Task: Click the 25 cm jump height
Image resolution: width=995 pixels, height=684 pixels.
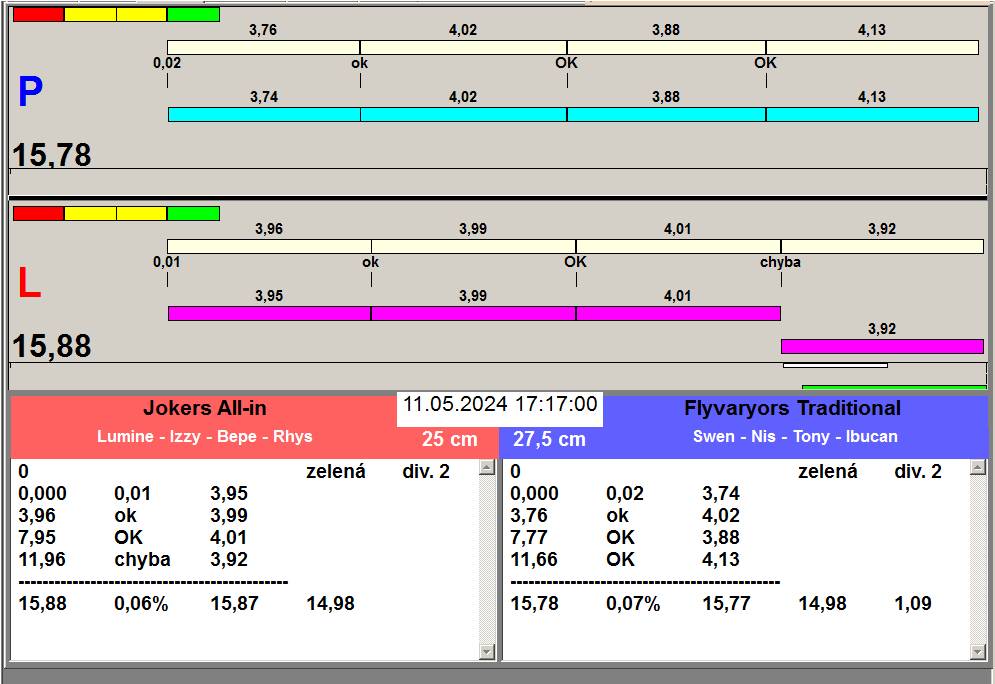Action: (x=450, y=438)
